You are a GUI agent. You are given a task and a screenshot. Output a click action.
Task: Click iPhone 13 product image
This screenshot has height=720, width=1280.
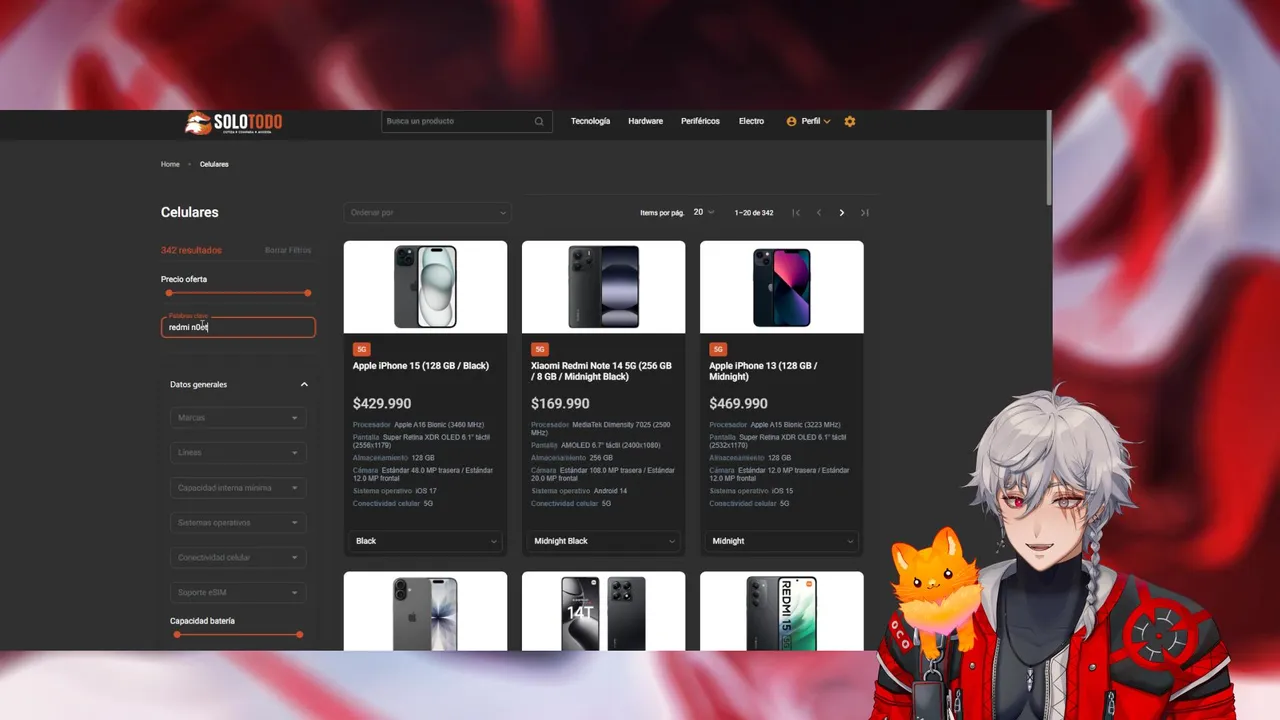(782, 287)
